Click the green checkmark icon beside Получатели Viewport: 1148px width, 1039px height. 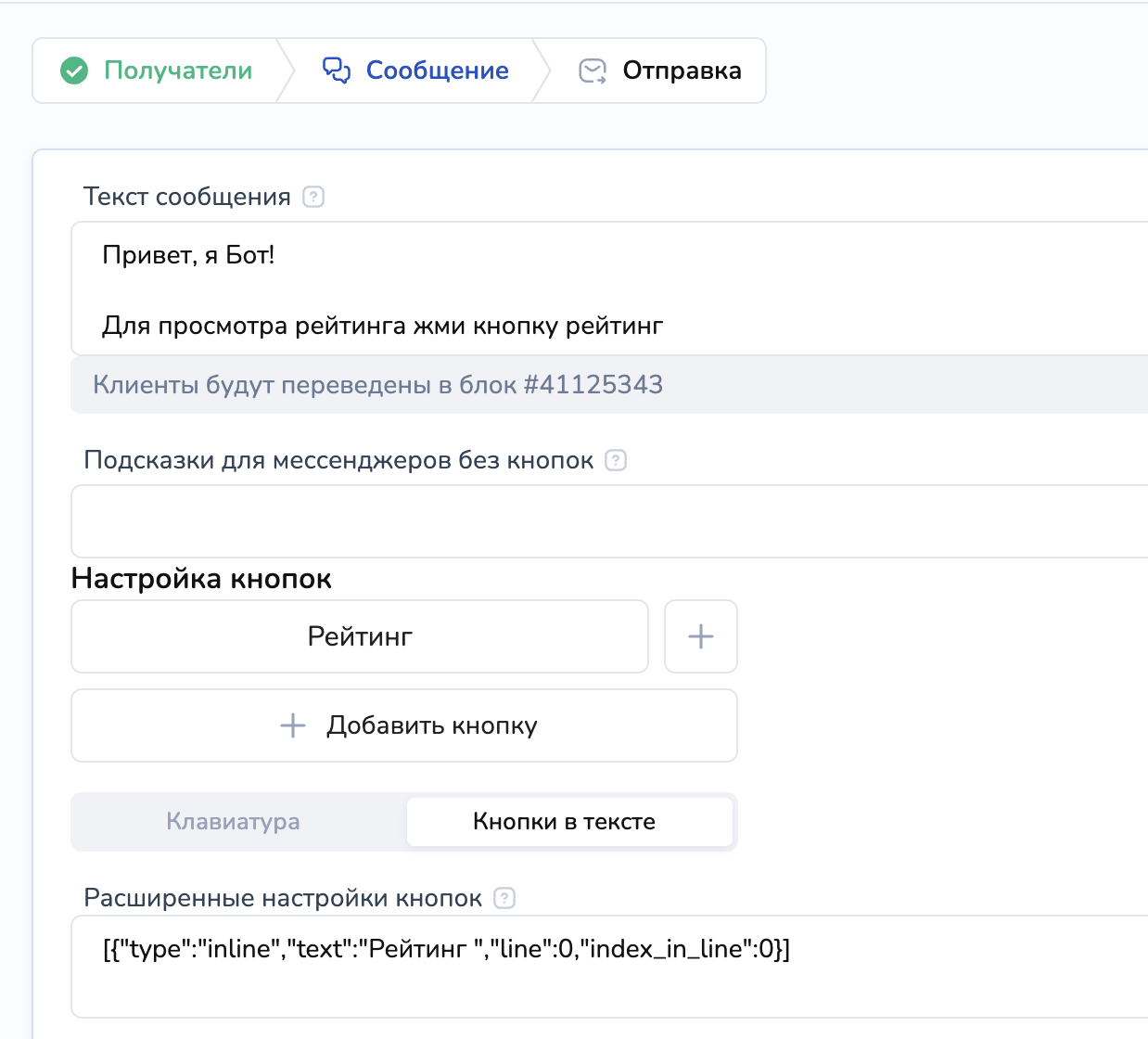point(74,71)
